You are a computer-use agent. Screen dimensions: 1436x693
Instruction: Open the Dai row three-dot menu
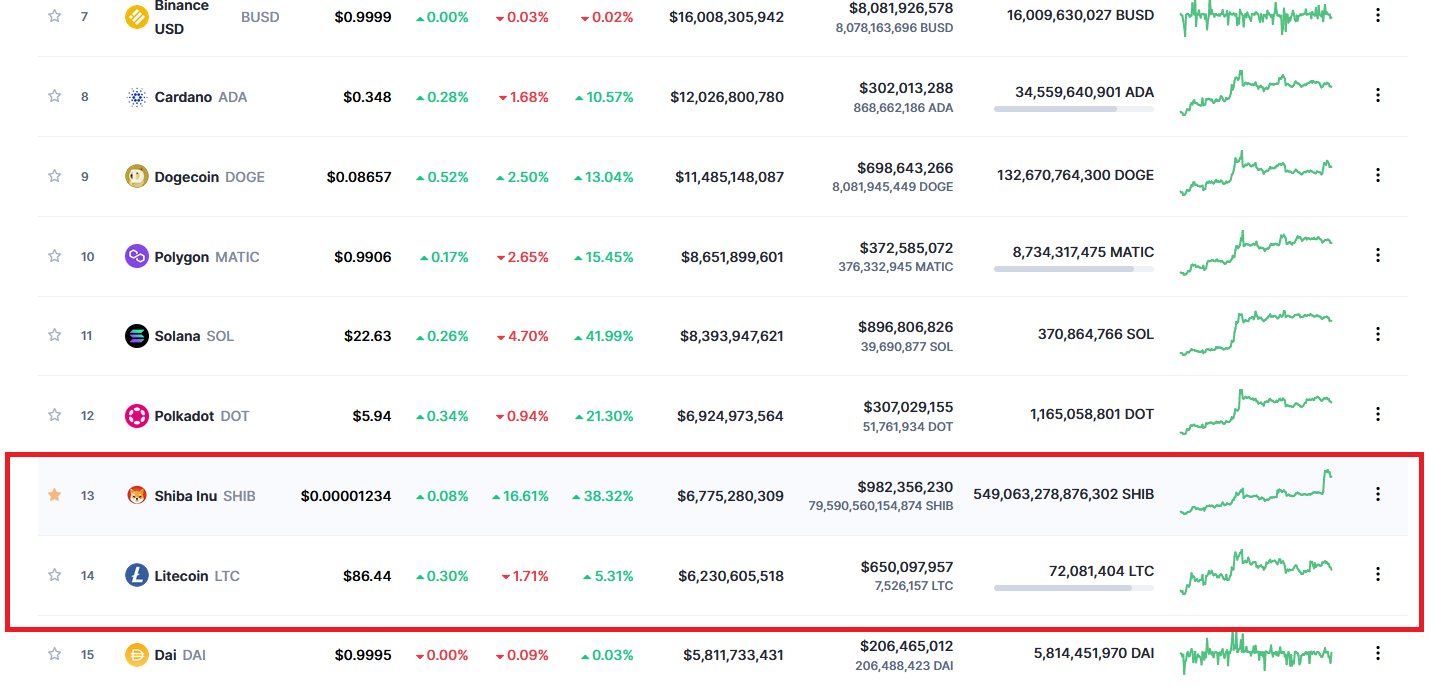point(1378,653)
